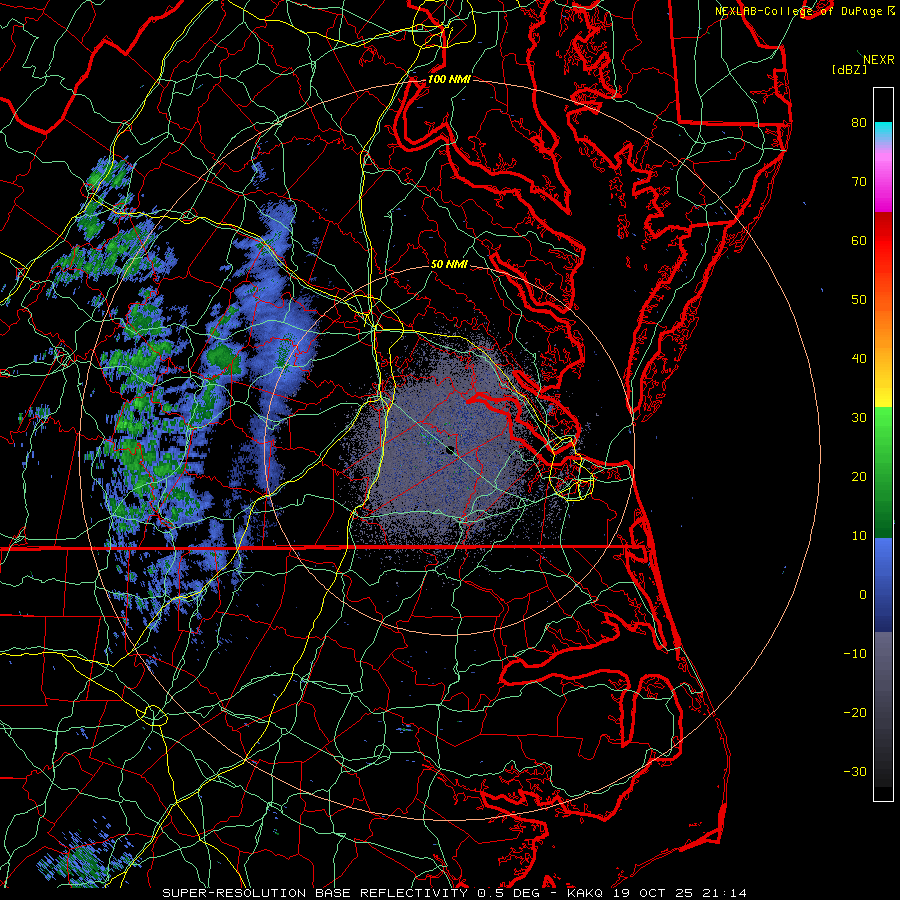Image resolution: width=900 pixels, height=900 pixels.
Task: Click the 60 value on dBZ scale
Action: 859,240
